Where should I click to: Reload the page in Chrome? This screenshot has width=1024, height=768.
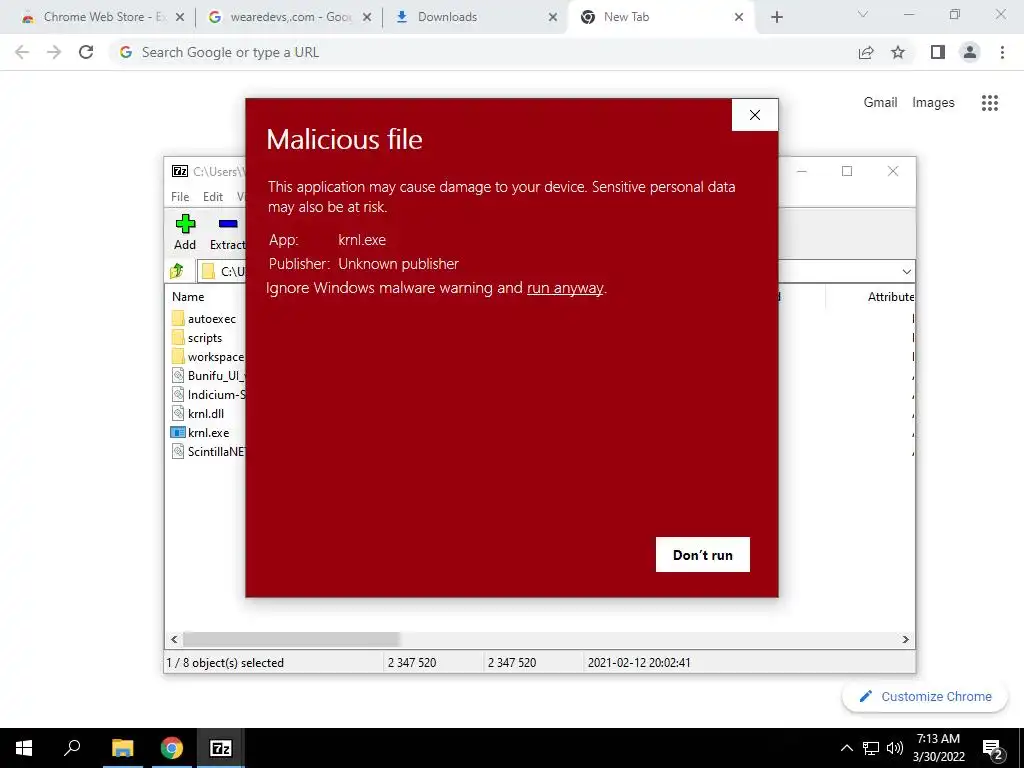[x=86, y=52]
